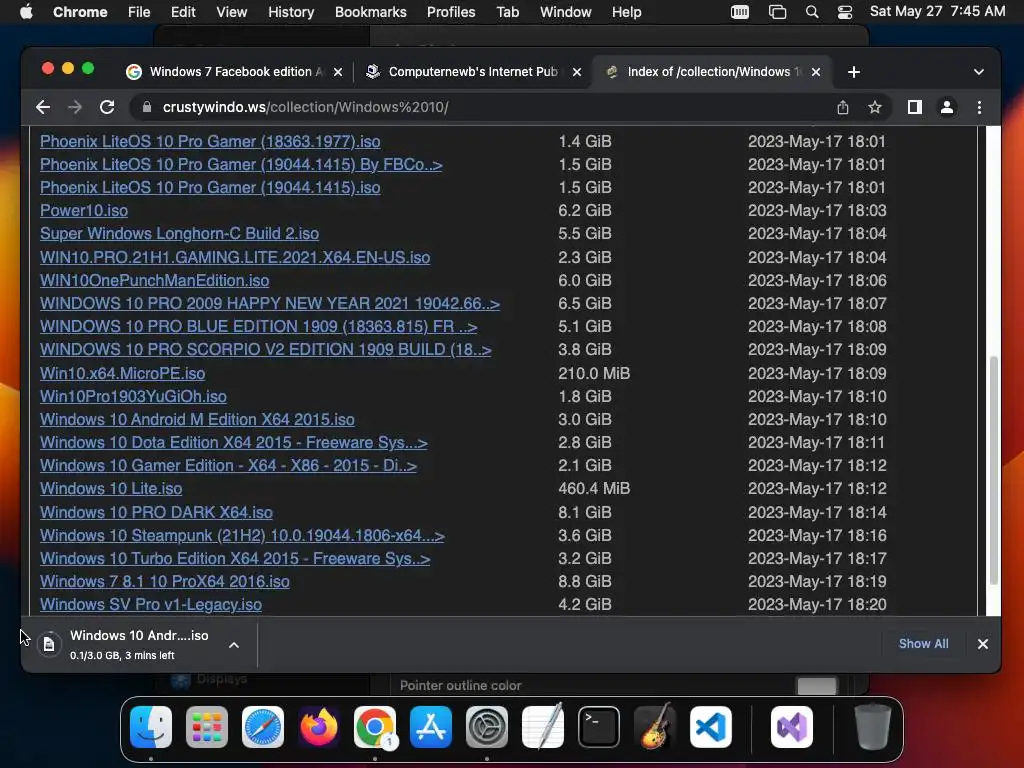1024x768 pixels.
Task: Click the Pointer outline color swatch in Settings
Action: pos(816,686)
